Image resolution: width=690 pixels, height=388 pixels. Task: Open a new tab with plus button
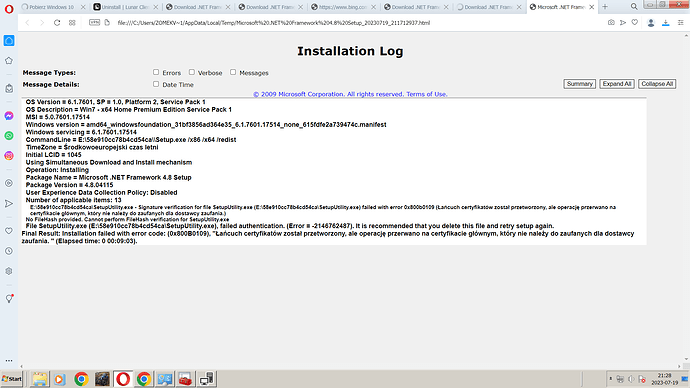(x=605, y=7)
